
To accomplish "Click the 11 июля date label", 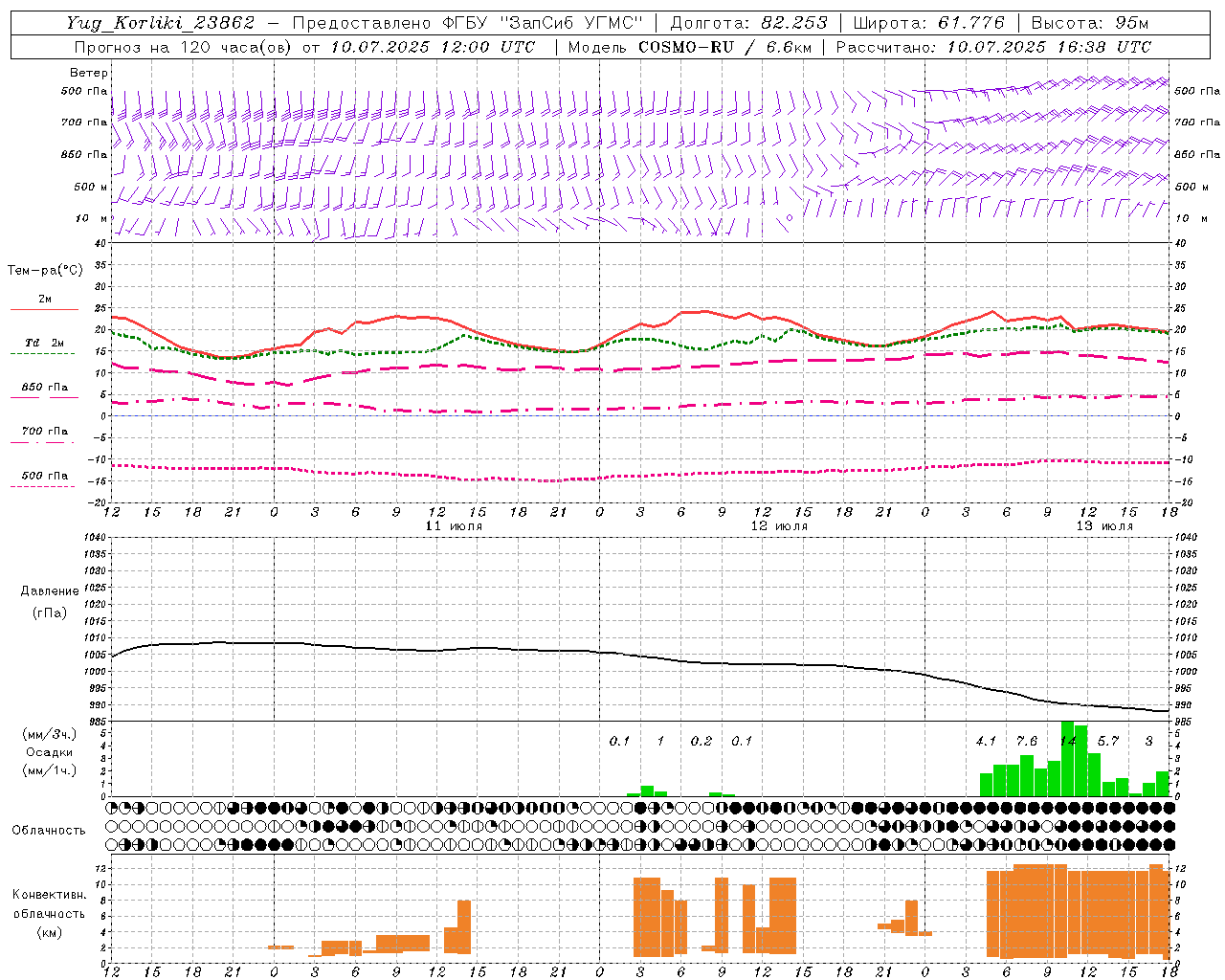I will 454,526.
